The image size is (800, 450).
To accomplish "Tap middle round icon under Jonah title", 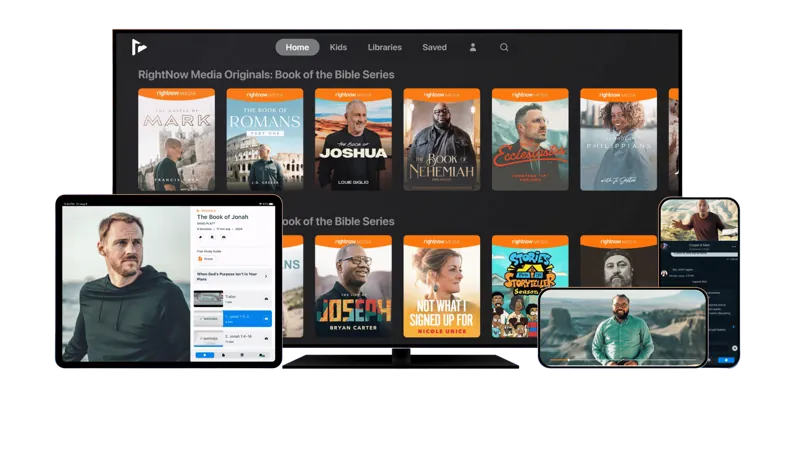I will [212, 237].
